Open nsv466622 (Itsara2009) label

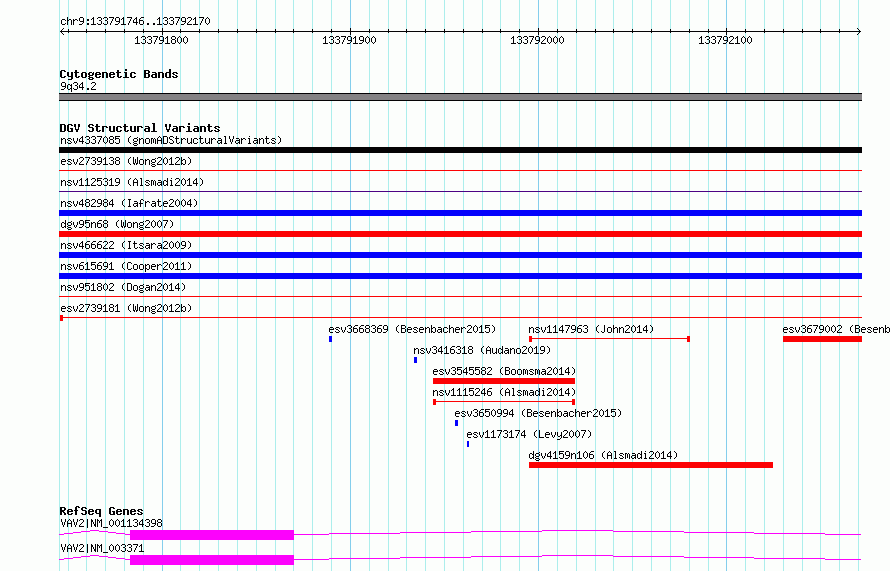(x=126, y=245)
